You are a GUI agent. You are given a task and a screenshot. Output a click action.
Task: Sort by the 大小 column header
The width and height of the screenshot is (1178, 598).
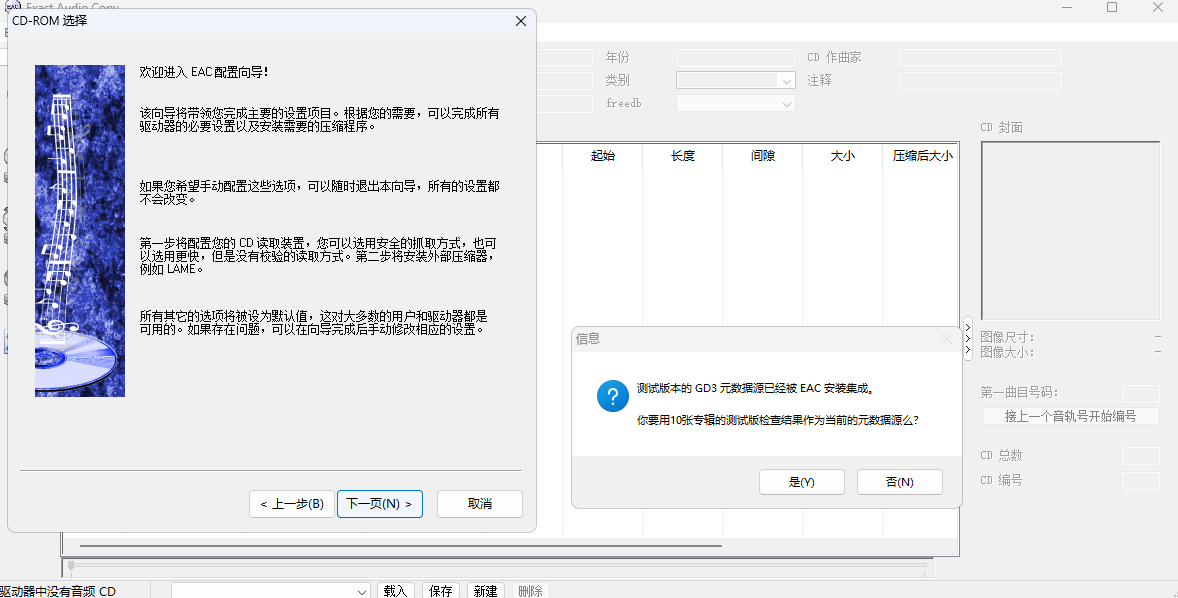click(x=842, y=156)
